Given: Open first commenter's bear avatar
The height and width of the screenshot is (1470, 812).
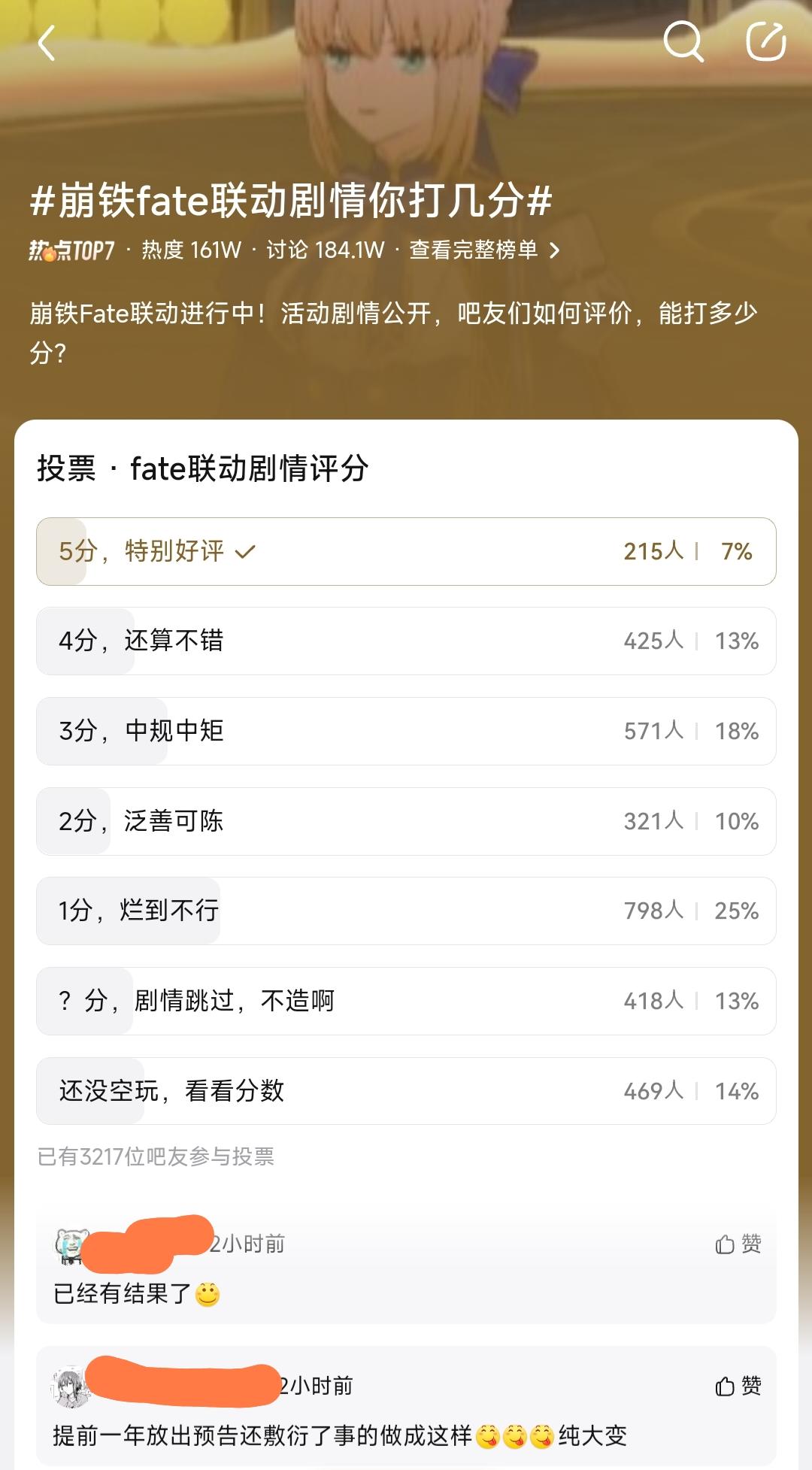Looking at the screenshot, I should click(72, 1246).
